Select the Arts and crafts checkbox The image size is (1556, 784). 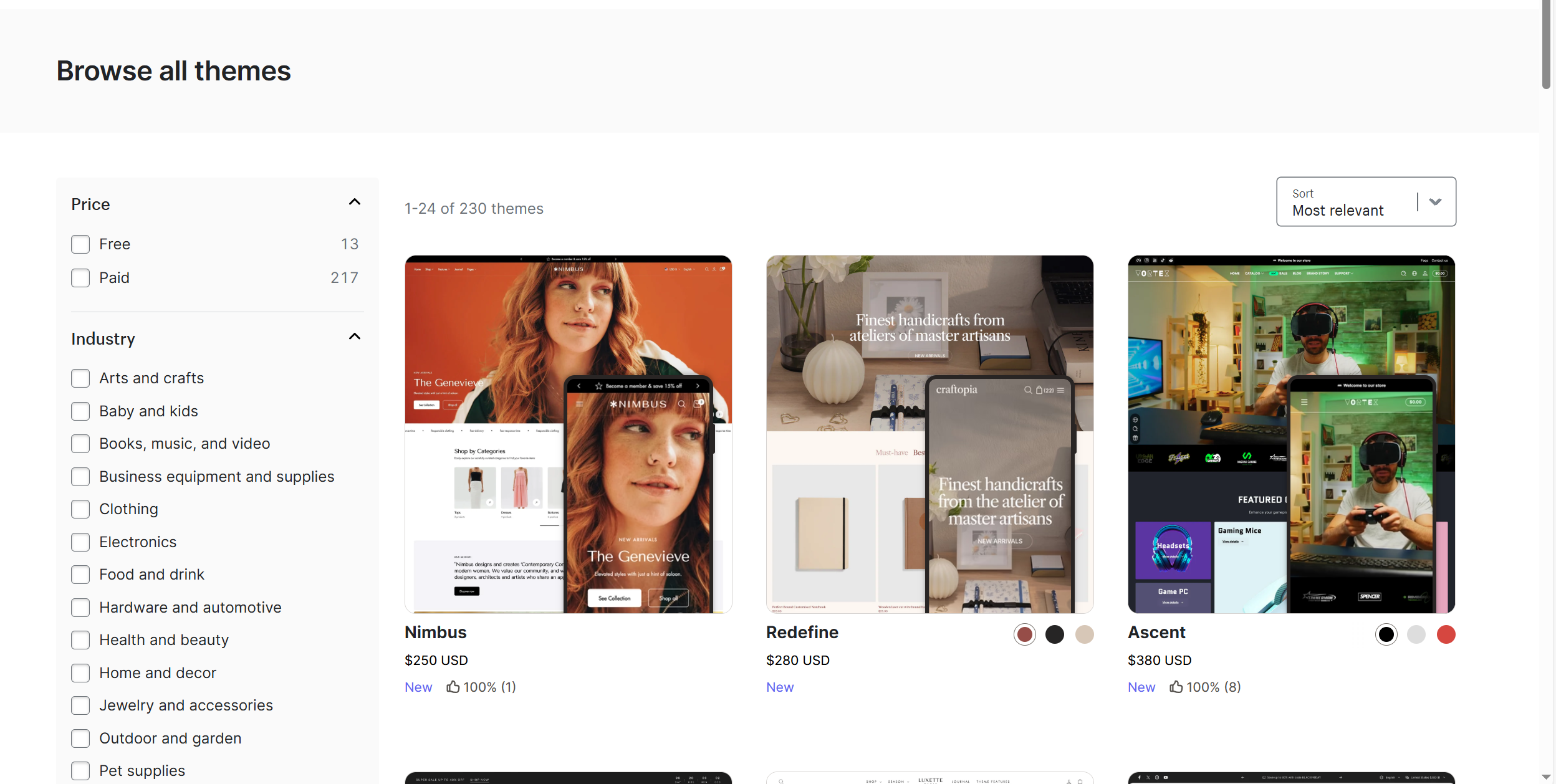(80, 378)
